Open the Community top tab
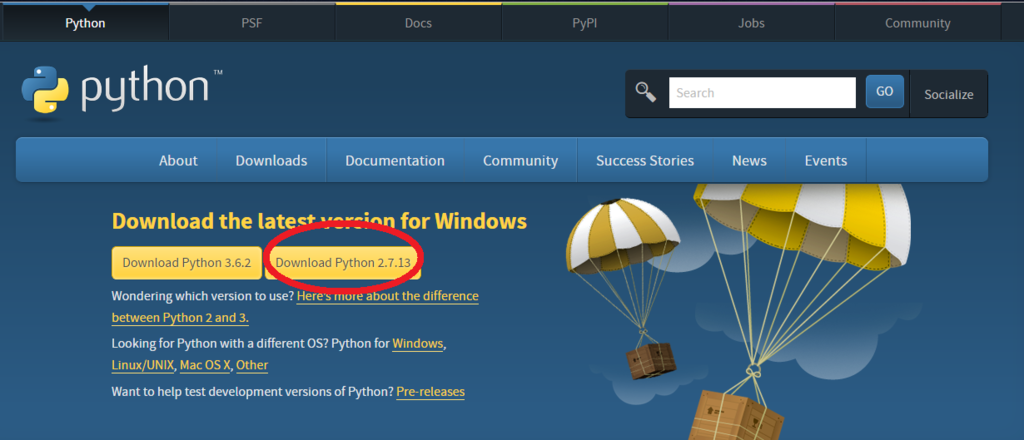 [918, 23]
